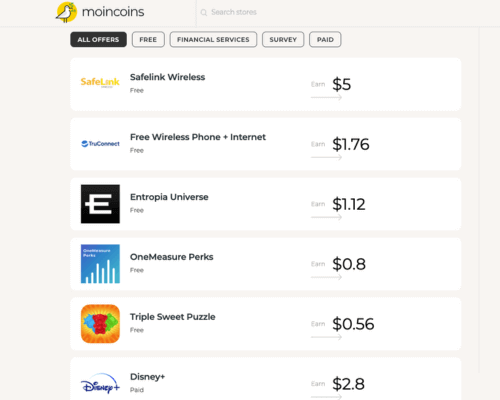Click the arrow under Safelink's $5 earn amount

pyautogui.click(x=326, y=97)
